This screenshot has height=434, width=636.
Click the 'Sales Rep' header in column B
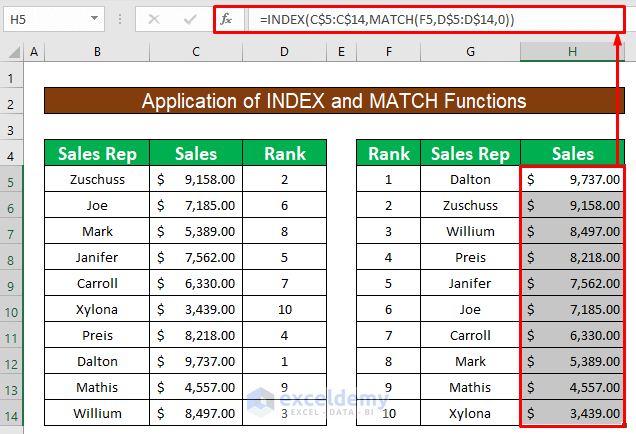tap(97, 153)
